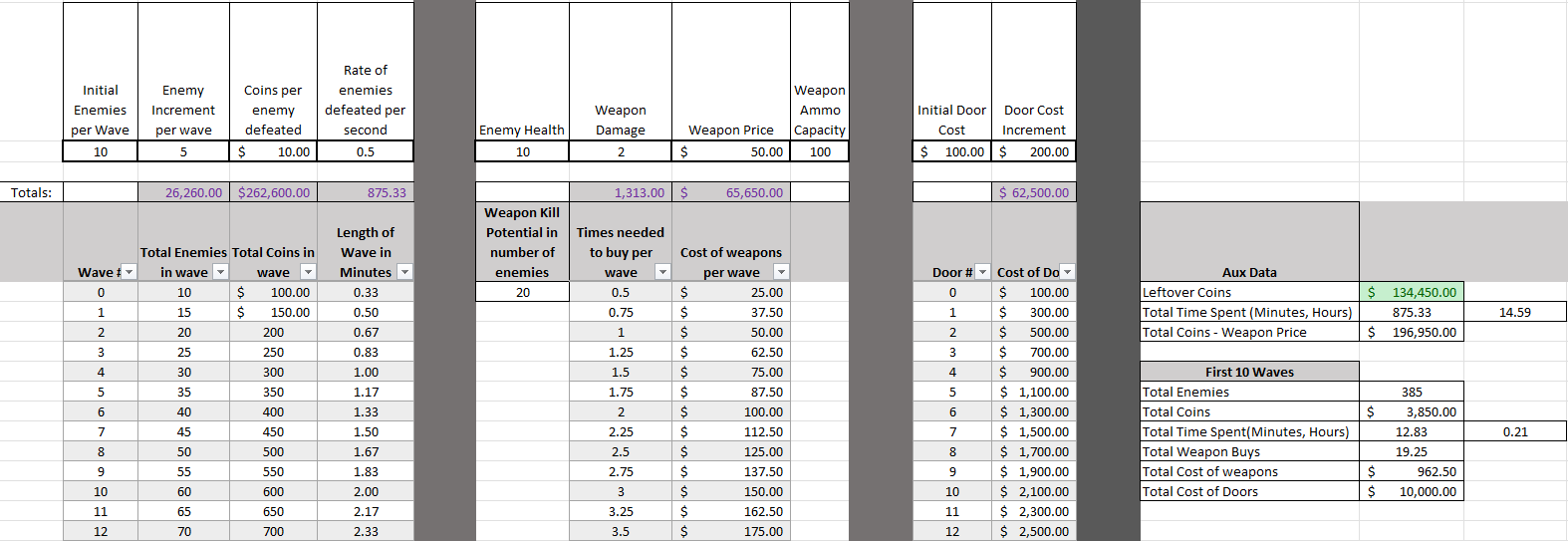Select the total coins in wave cell '700'
The height and width of the screenshot is (541, 1568).
click(273, 531)
